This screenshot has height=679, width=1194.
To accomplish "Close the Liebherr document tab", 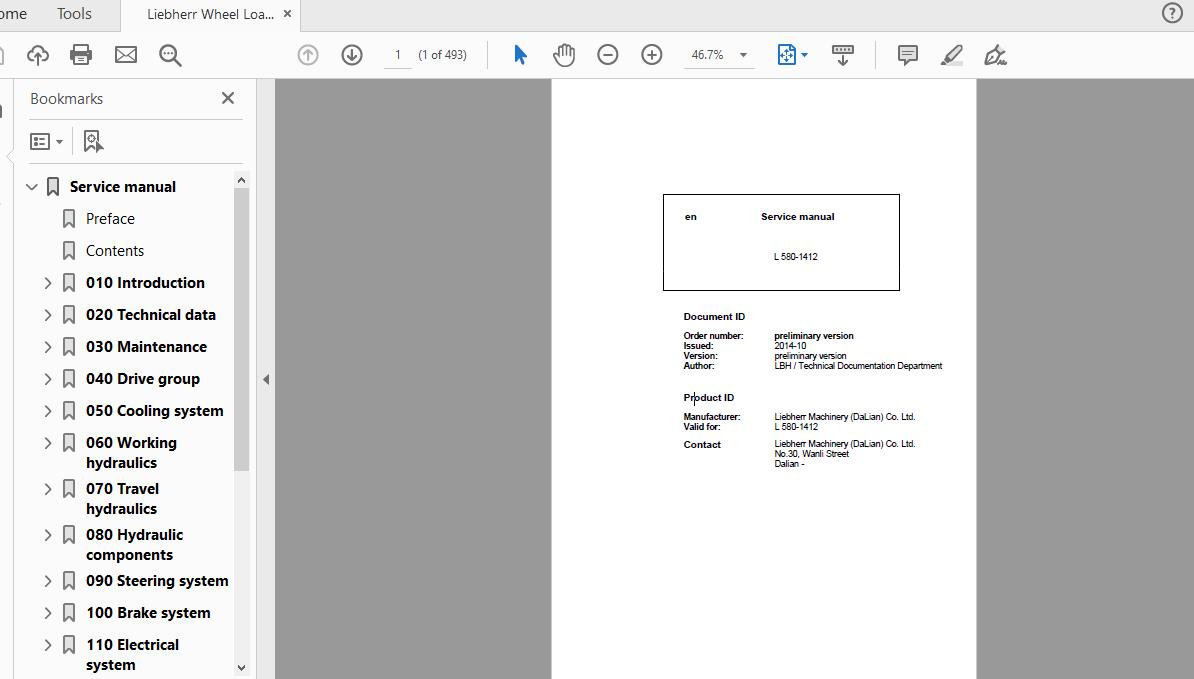I will point(287,14).
